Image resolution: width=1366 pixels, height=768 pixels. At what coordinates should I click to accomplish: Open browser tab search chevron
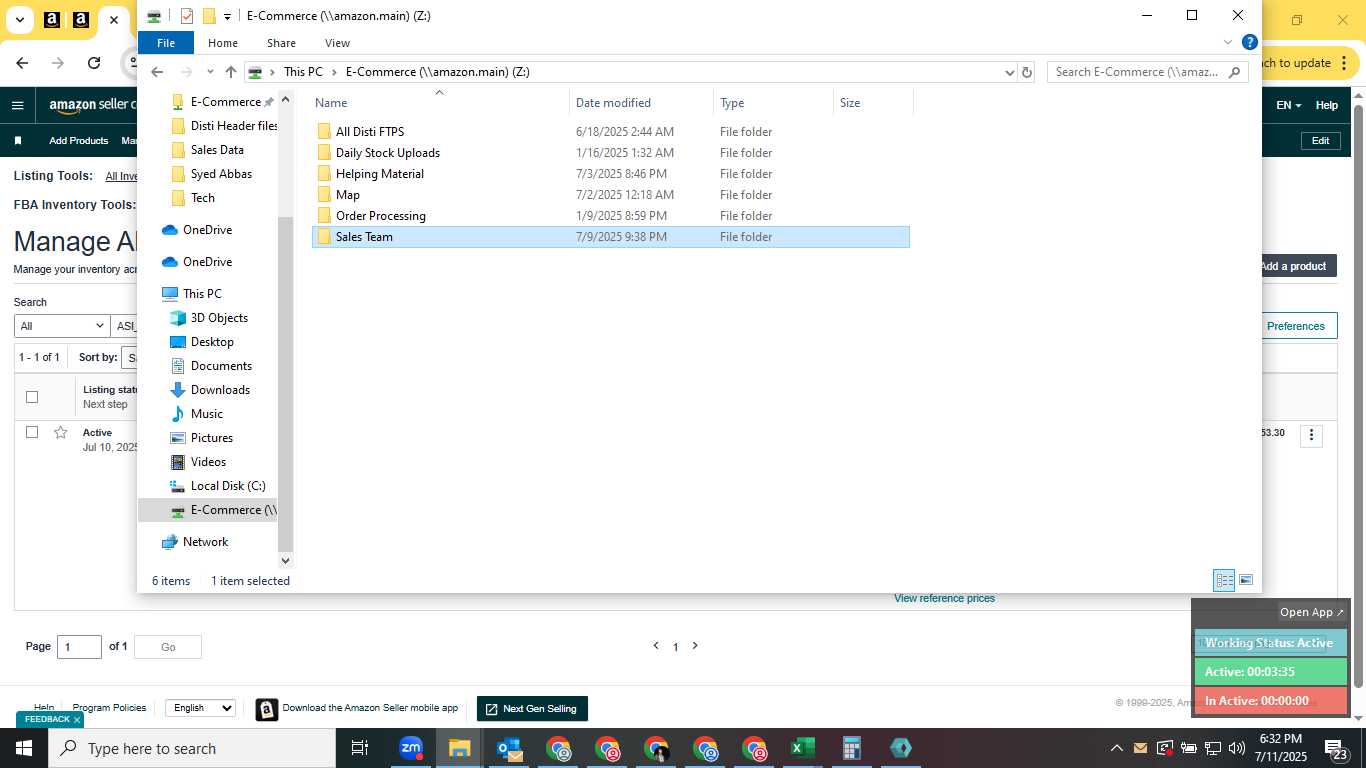tap(21, 19)
